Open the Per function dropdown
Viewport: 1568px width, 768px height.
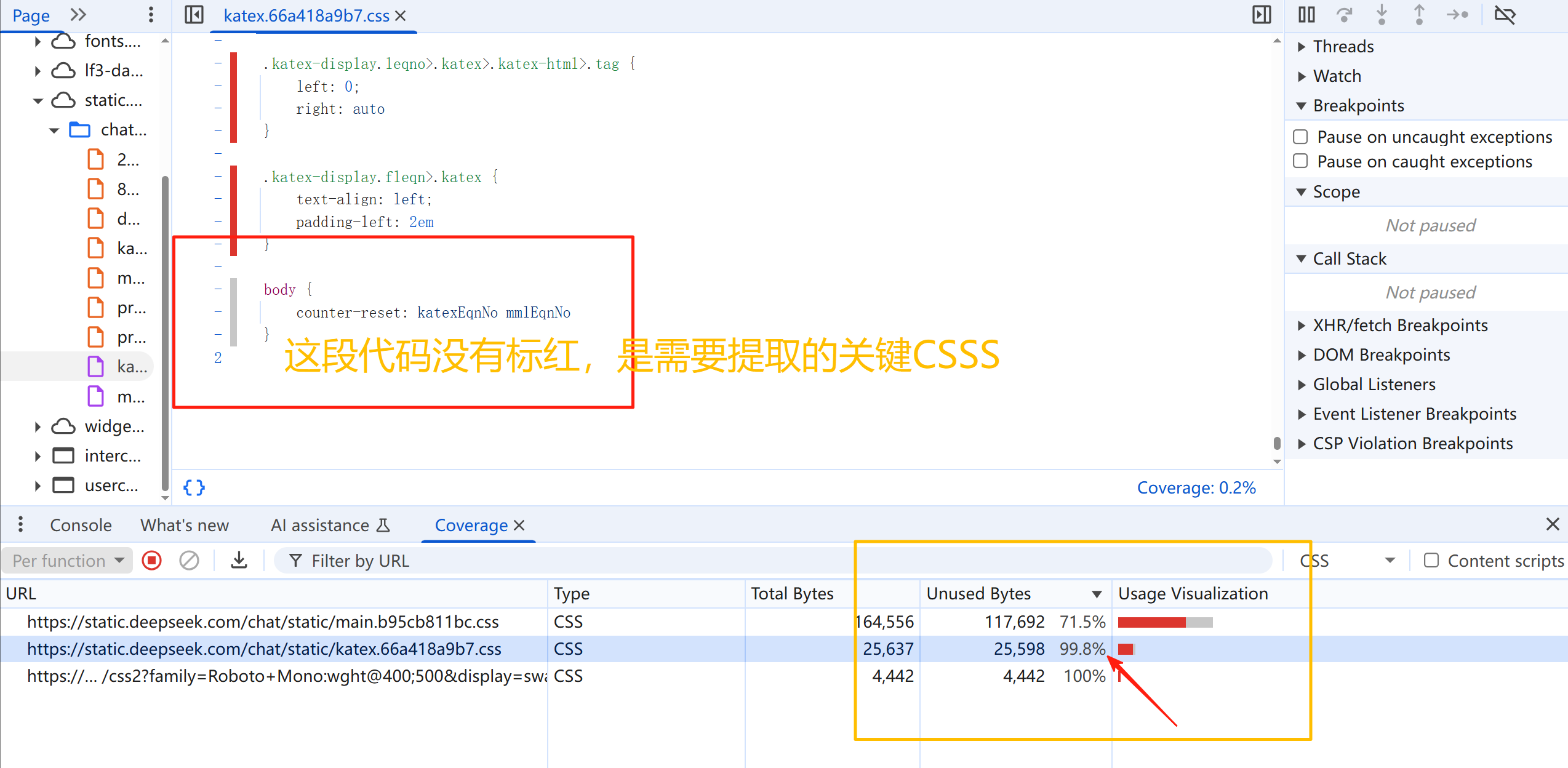pos(67,561)
